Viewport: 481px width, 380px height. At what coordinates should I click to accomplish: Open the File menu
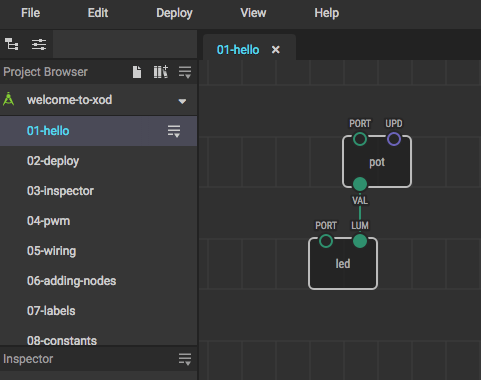[x=30, y=13]
